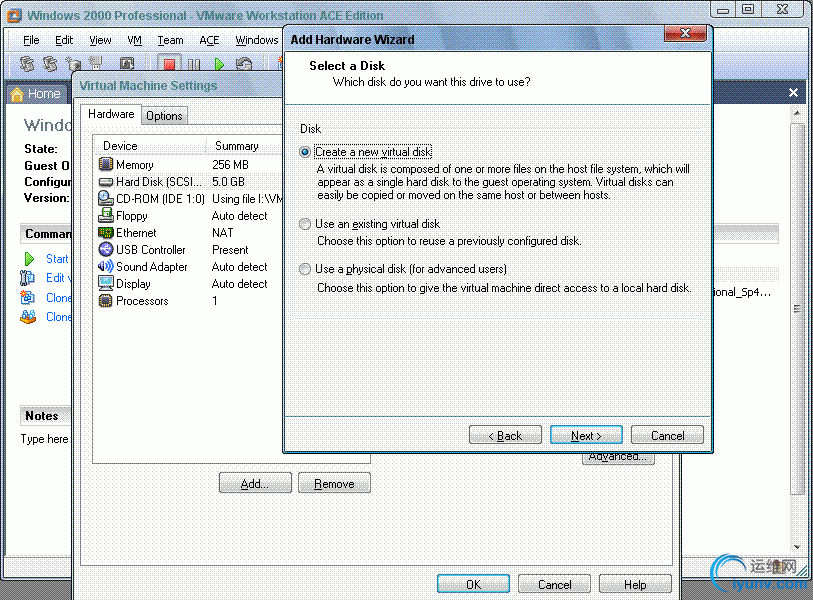Choose Create a new virtual disk
813x600 pixels.
pos(305,152)
